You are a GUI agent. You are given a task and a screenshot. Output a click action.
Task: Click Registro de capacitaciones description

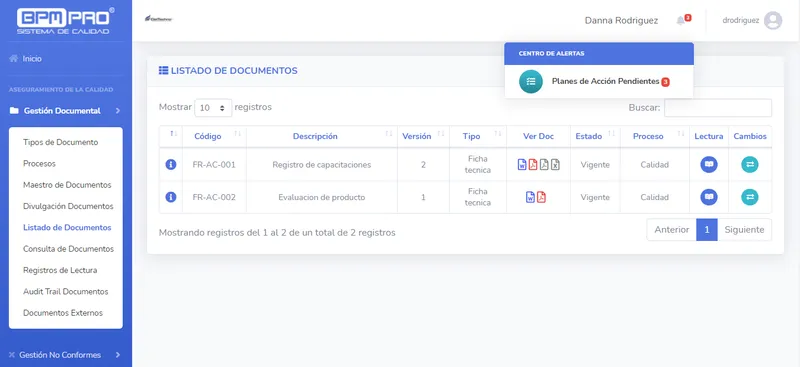tap(322, 164)
